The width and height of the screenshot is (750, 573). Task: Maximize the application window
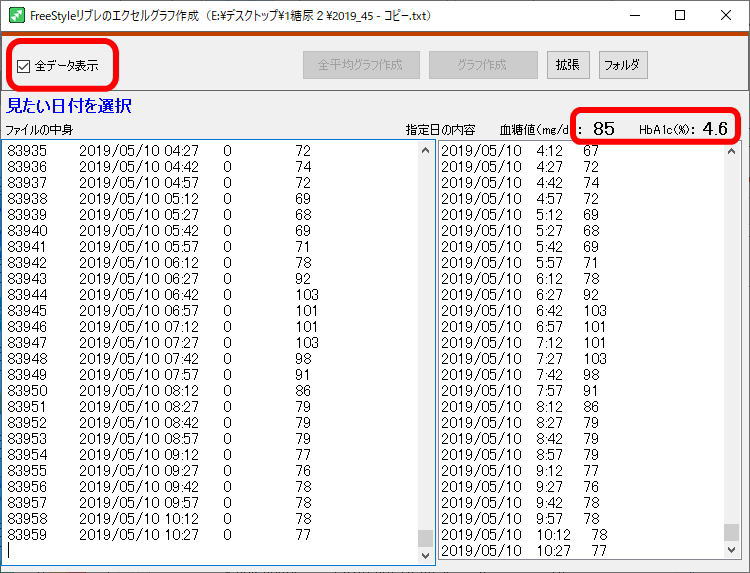tap(680, 15)
